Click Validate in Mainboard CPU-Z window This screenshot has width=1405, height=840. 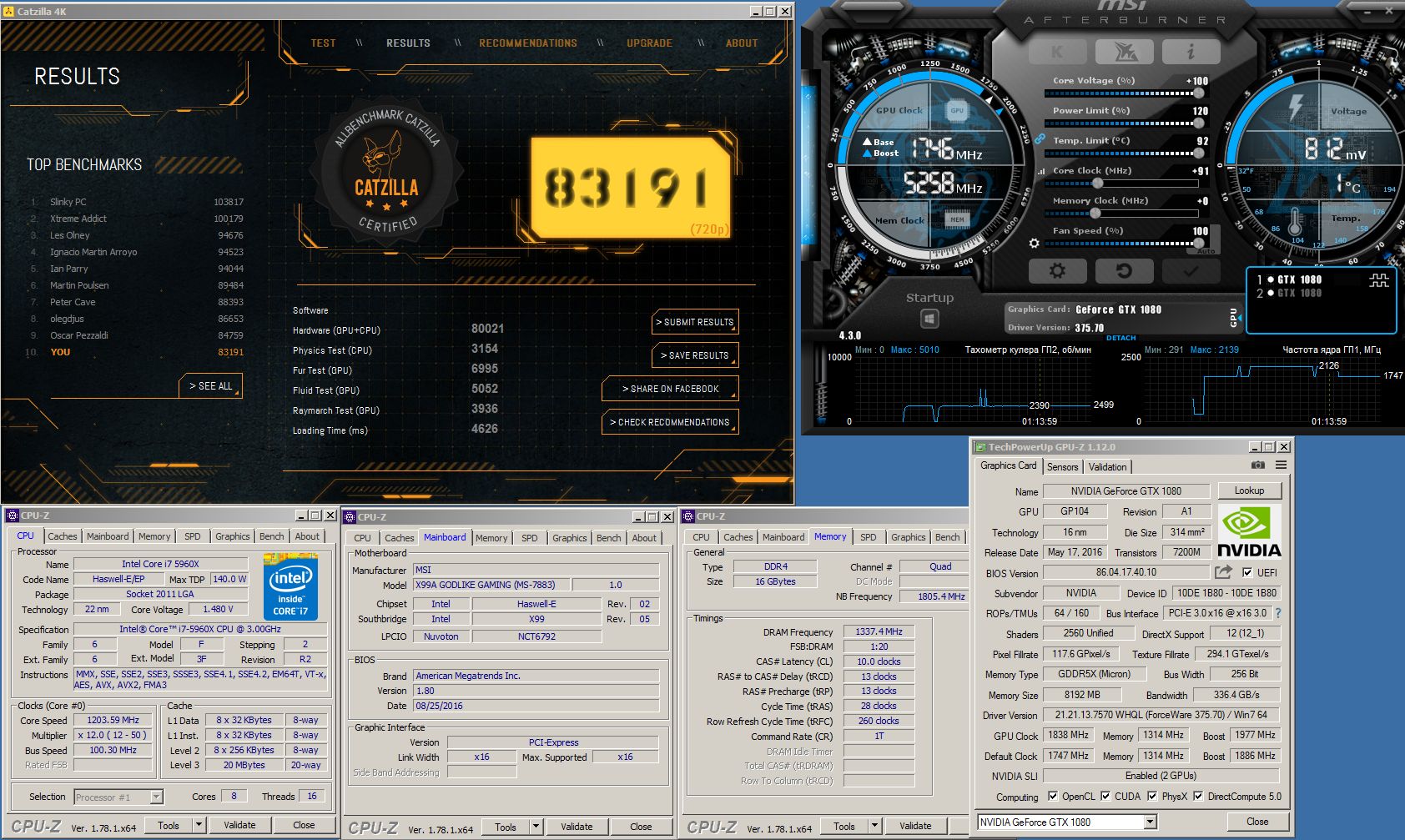click(x=577, y=827)
